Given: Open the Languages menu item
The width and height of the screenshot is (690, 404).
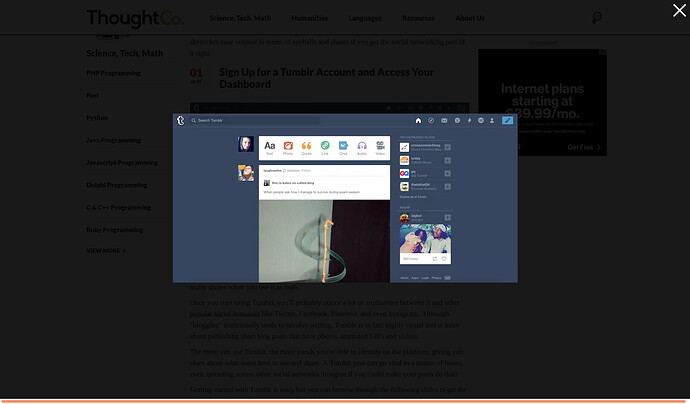Looking at the screenshot, I should point(365,18).
